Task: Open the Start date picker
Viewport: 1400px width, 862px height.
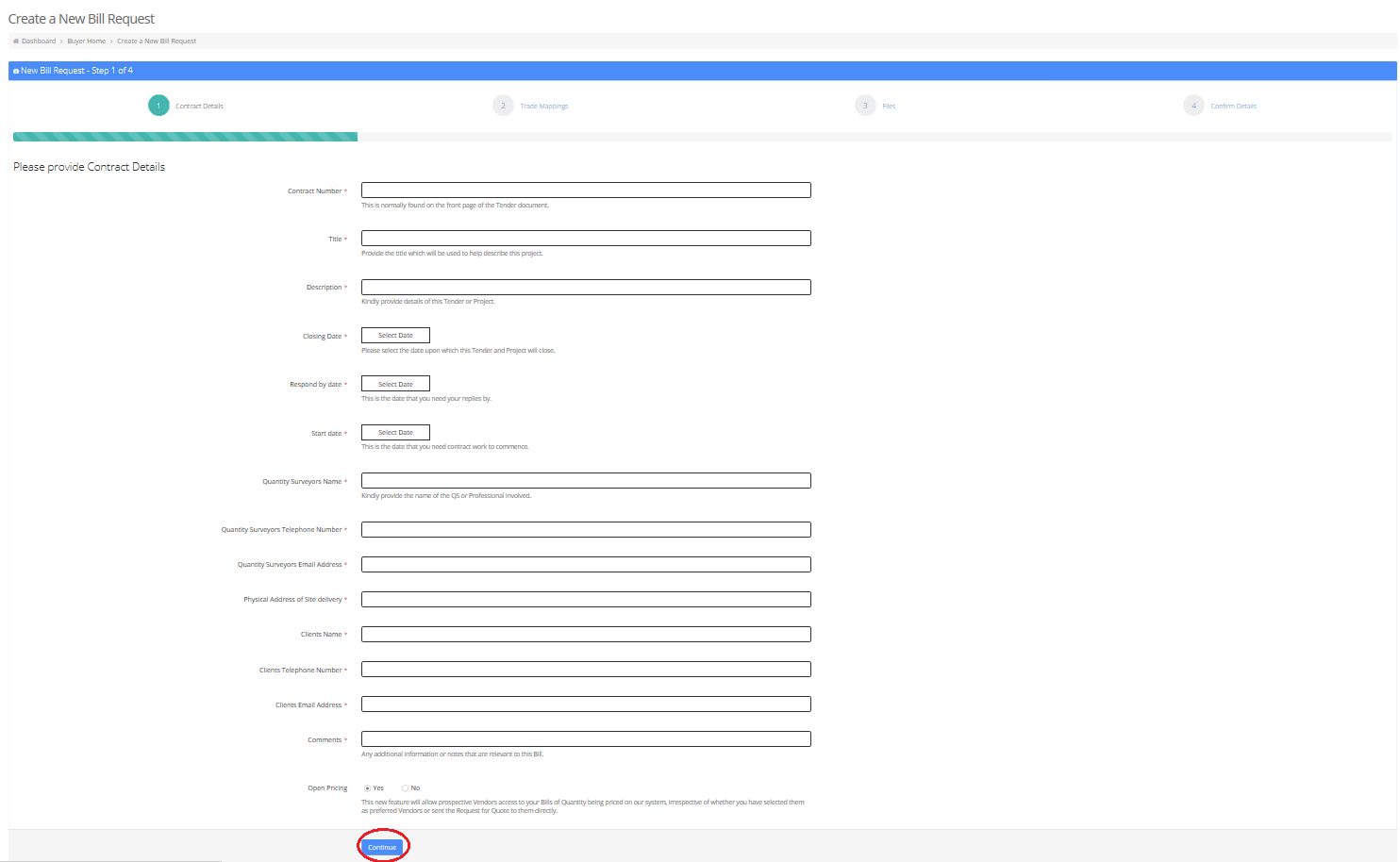Action: coord(395,433)
